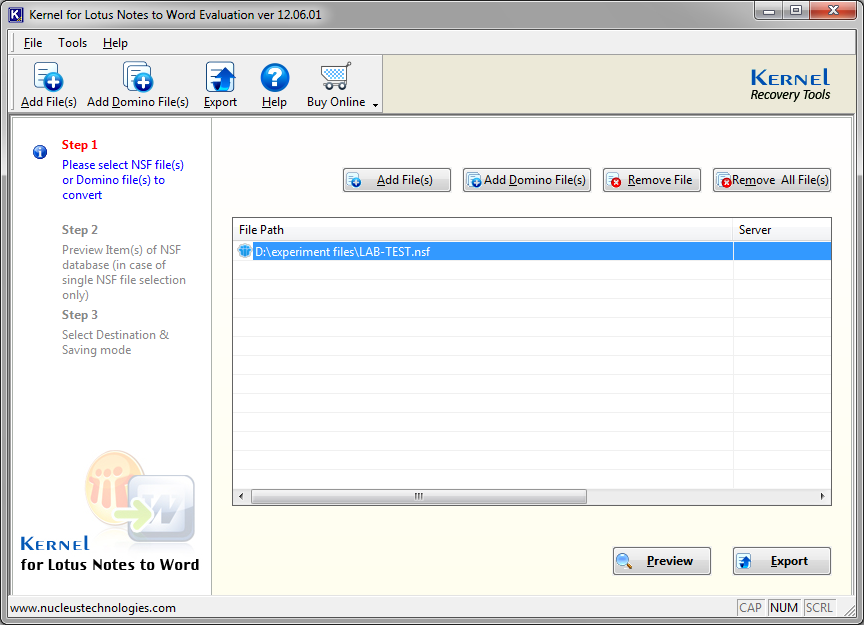Click the NUM indicator in the status bar

pos(784,607)
